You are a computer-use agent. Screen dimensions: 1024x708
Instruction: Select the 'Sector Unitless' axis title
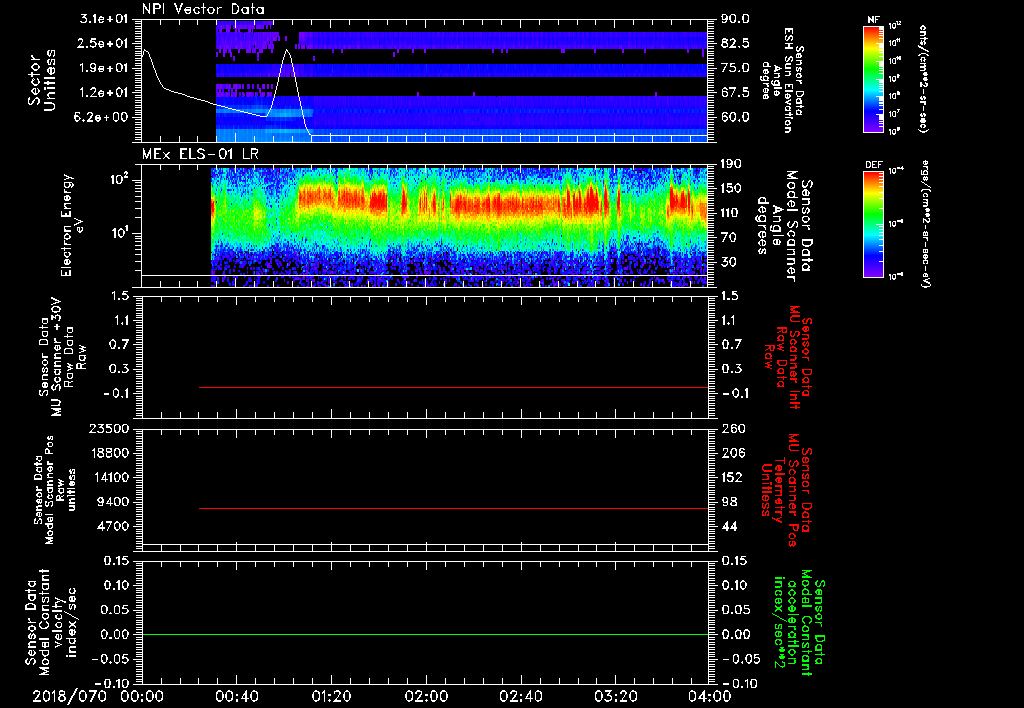coord(42,80)
